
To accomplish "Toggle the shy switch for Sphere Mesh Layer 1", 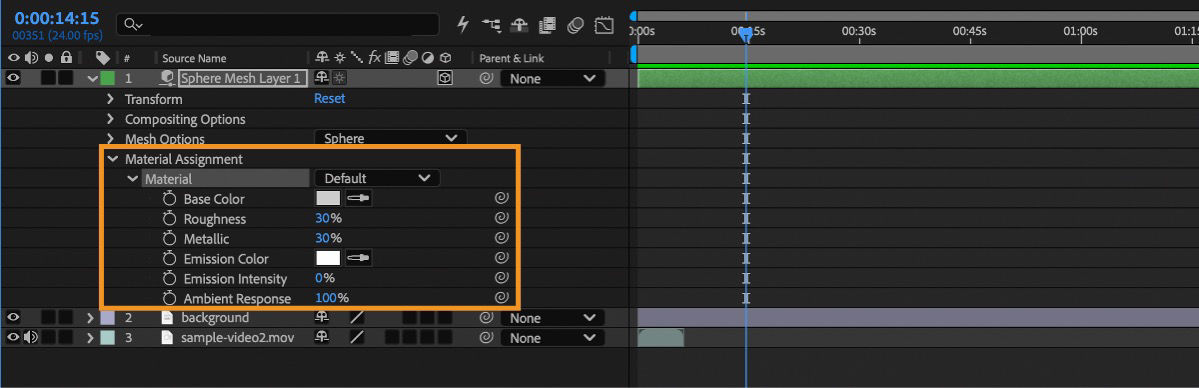I will (322, 78).
